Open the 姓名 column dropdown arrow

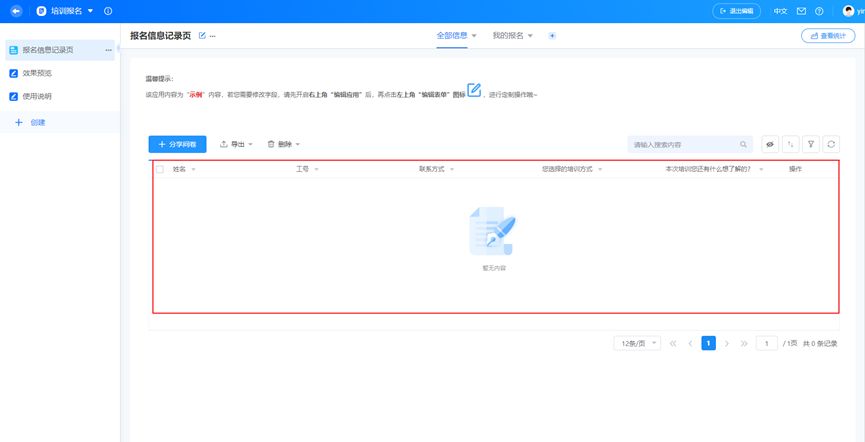(193, 169)
